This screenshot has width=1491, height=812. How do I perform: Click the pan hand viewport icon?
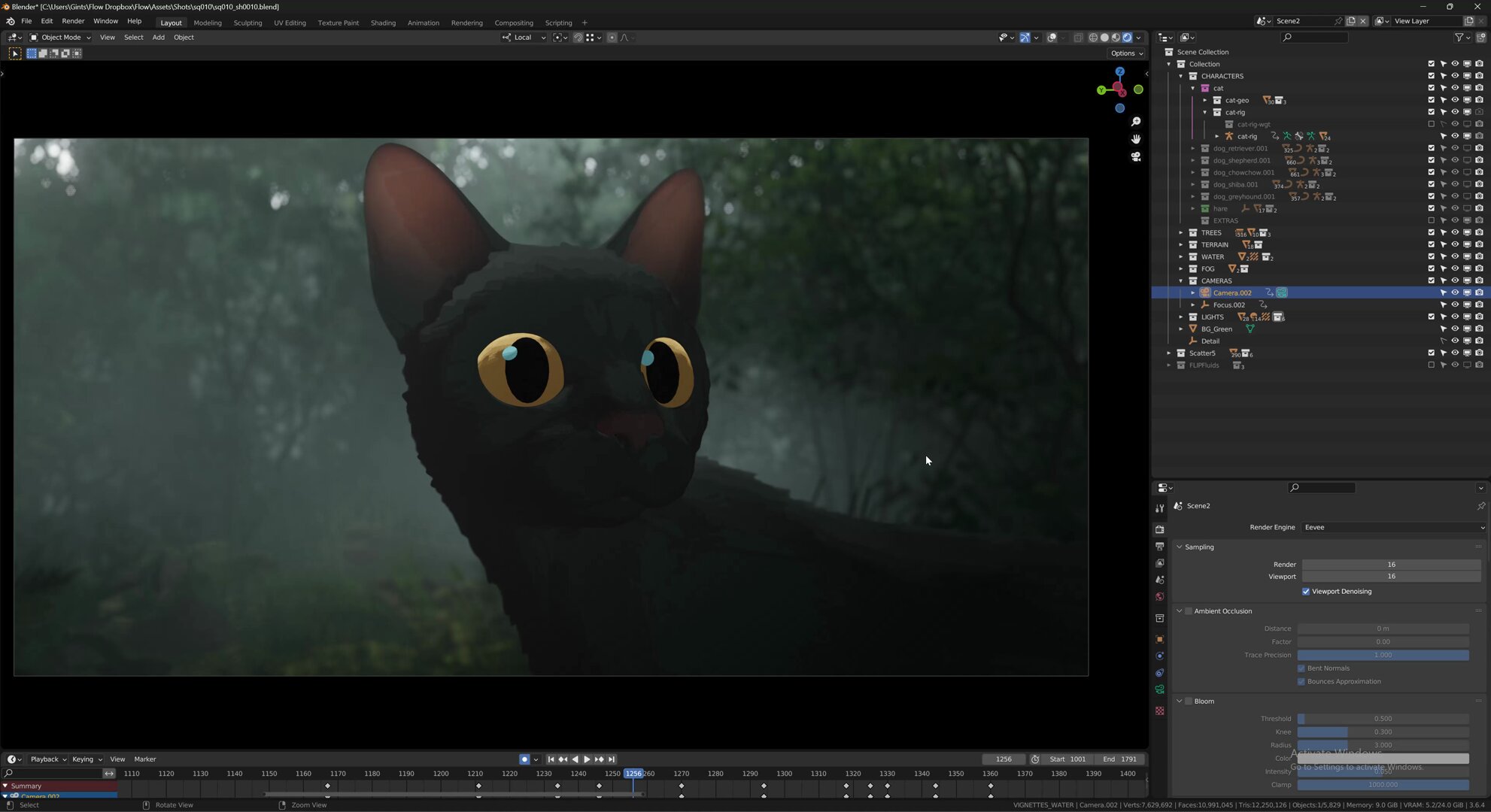[1136, 139]
